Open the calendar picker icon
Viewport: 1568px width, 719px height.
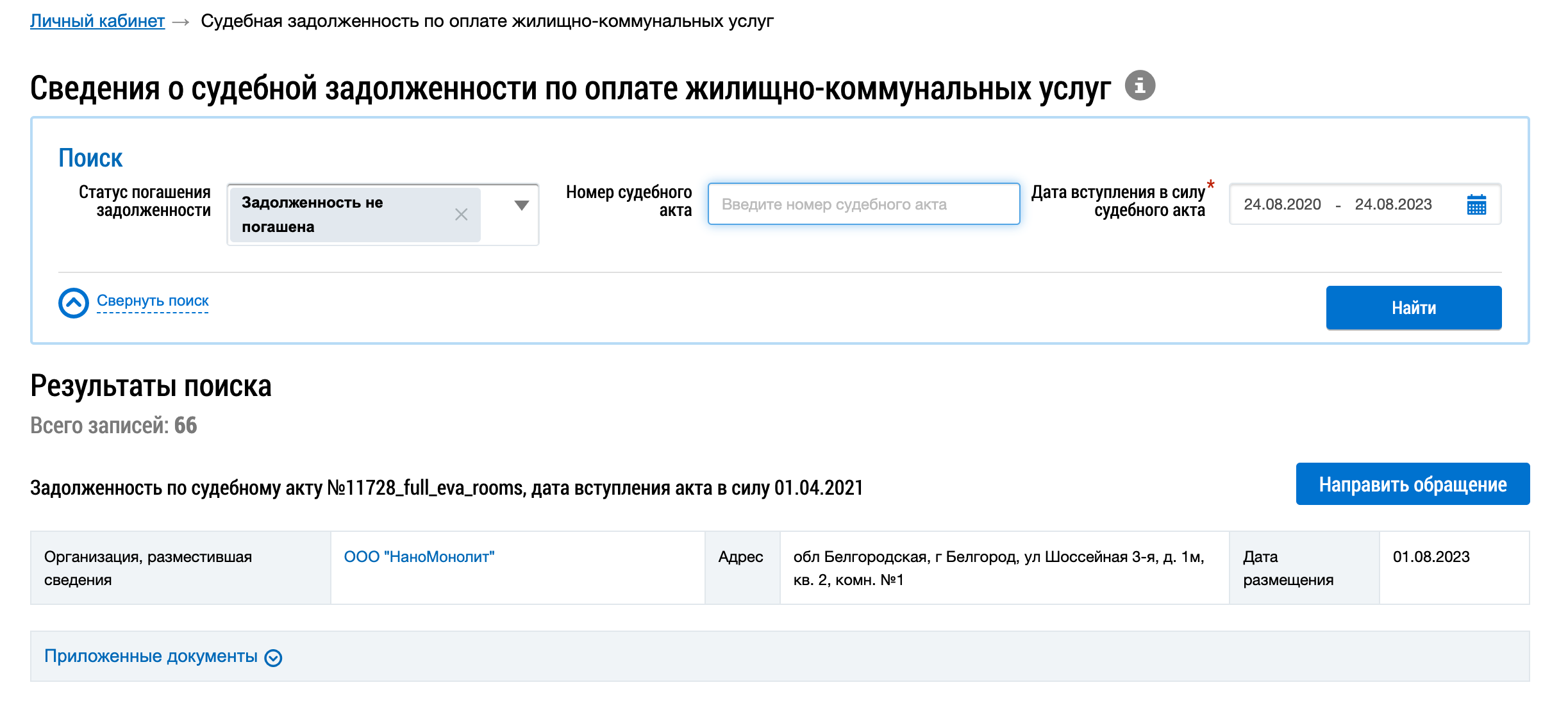(x=1476, y=204)
